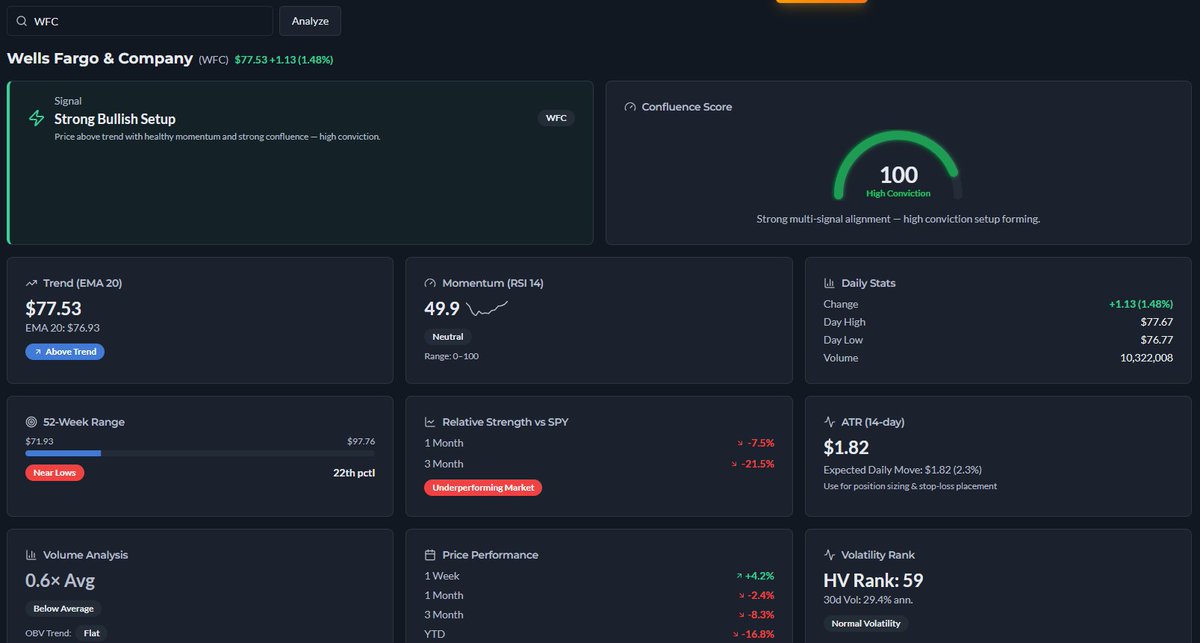
Task: Click the YTD row label
Action: coord(434,634)
